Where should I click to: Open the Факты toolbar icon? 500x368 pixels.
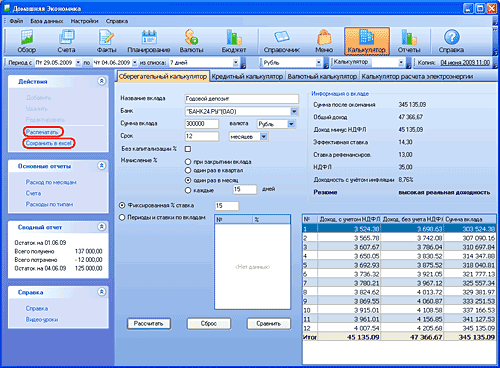coord(106,41)
